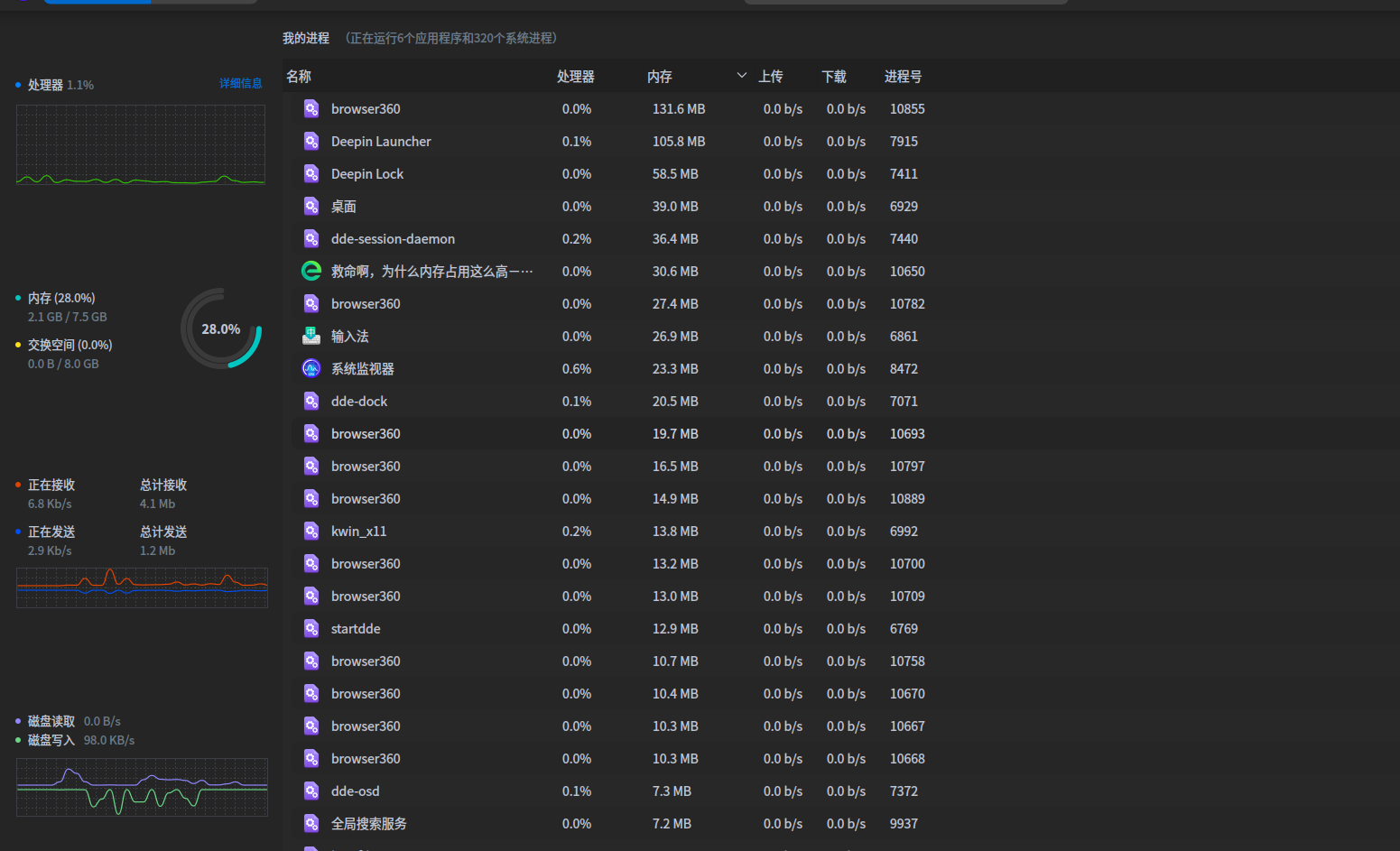Image resolution: width=1400 pixels, height=851 pixels.
Task: Click the 输入法 input method icon
Action: (311, 337)
